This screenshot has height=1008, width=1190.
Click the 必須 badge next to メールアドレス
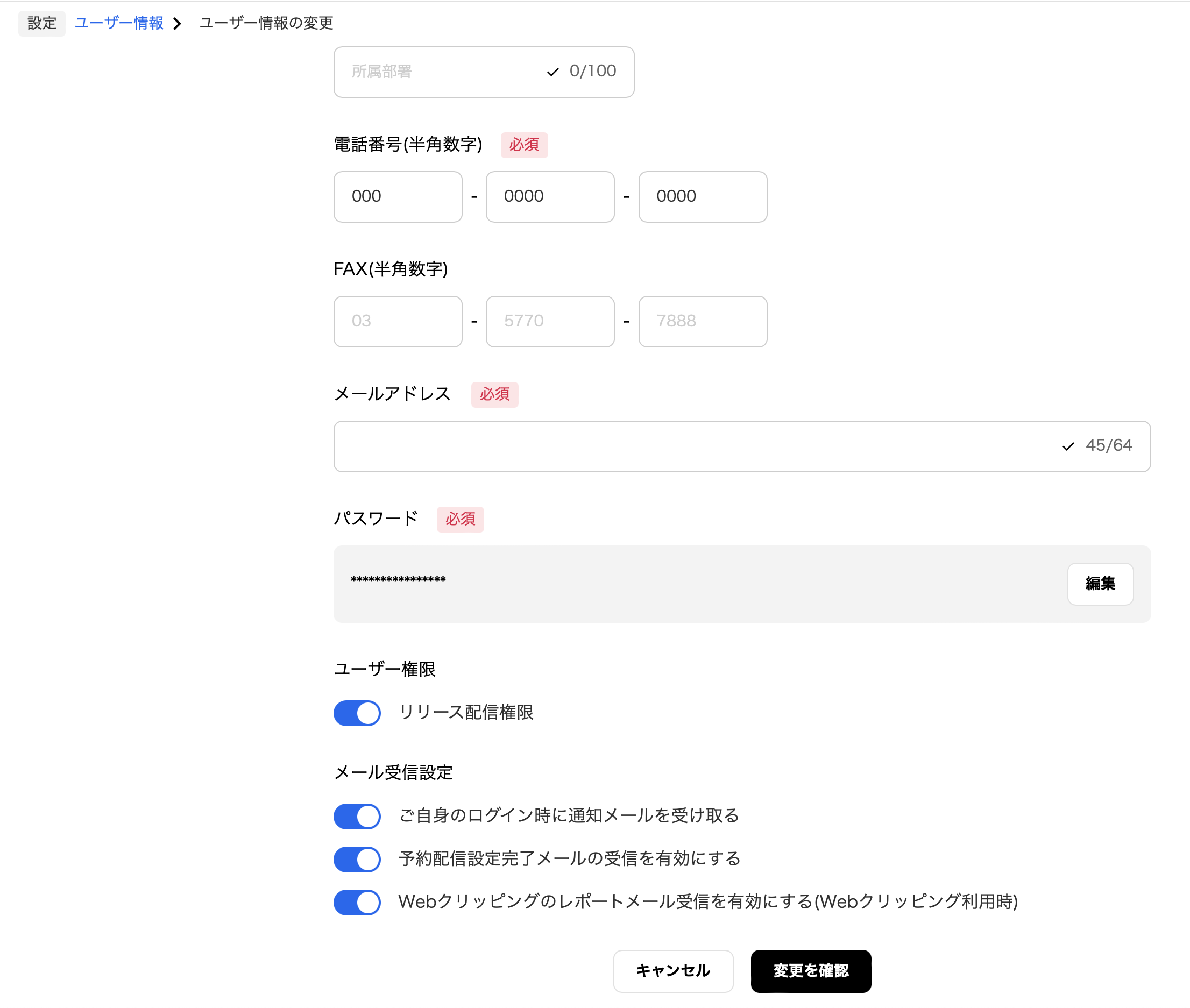495,394
